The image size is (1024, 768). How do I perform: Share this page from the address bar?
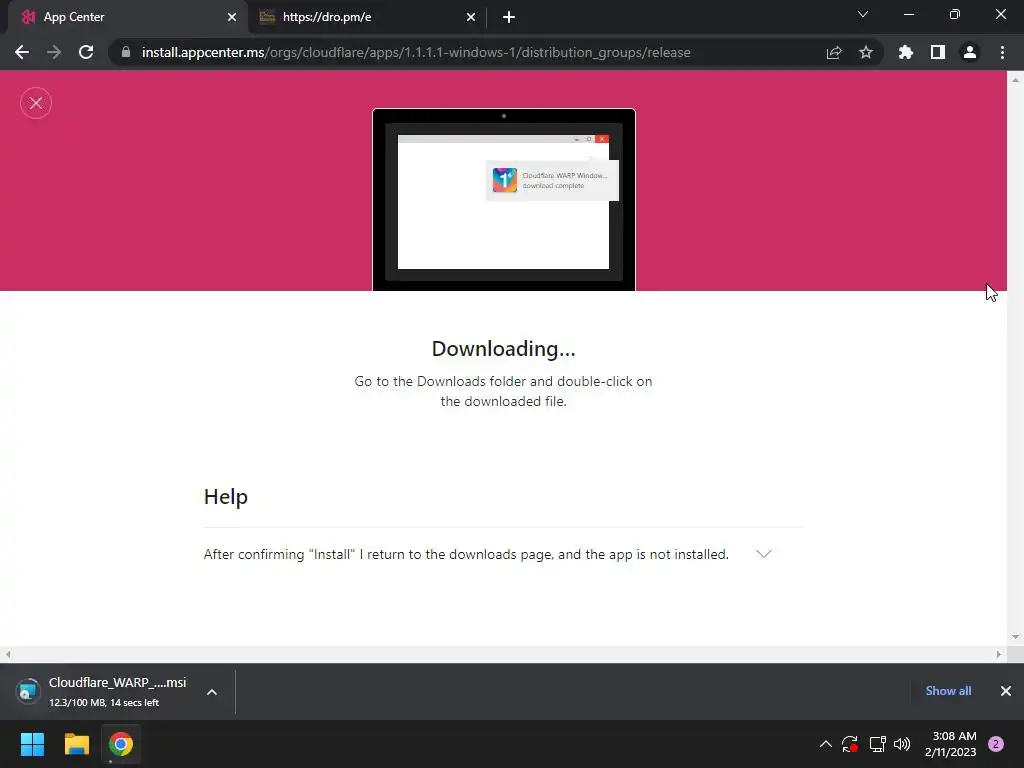point(834,52)
